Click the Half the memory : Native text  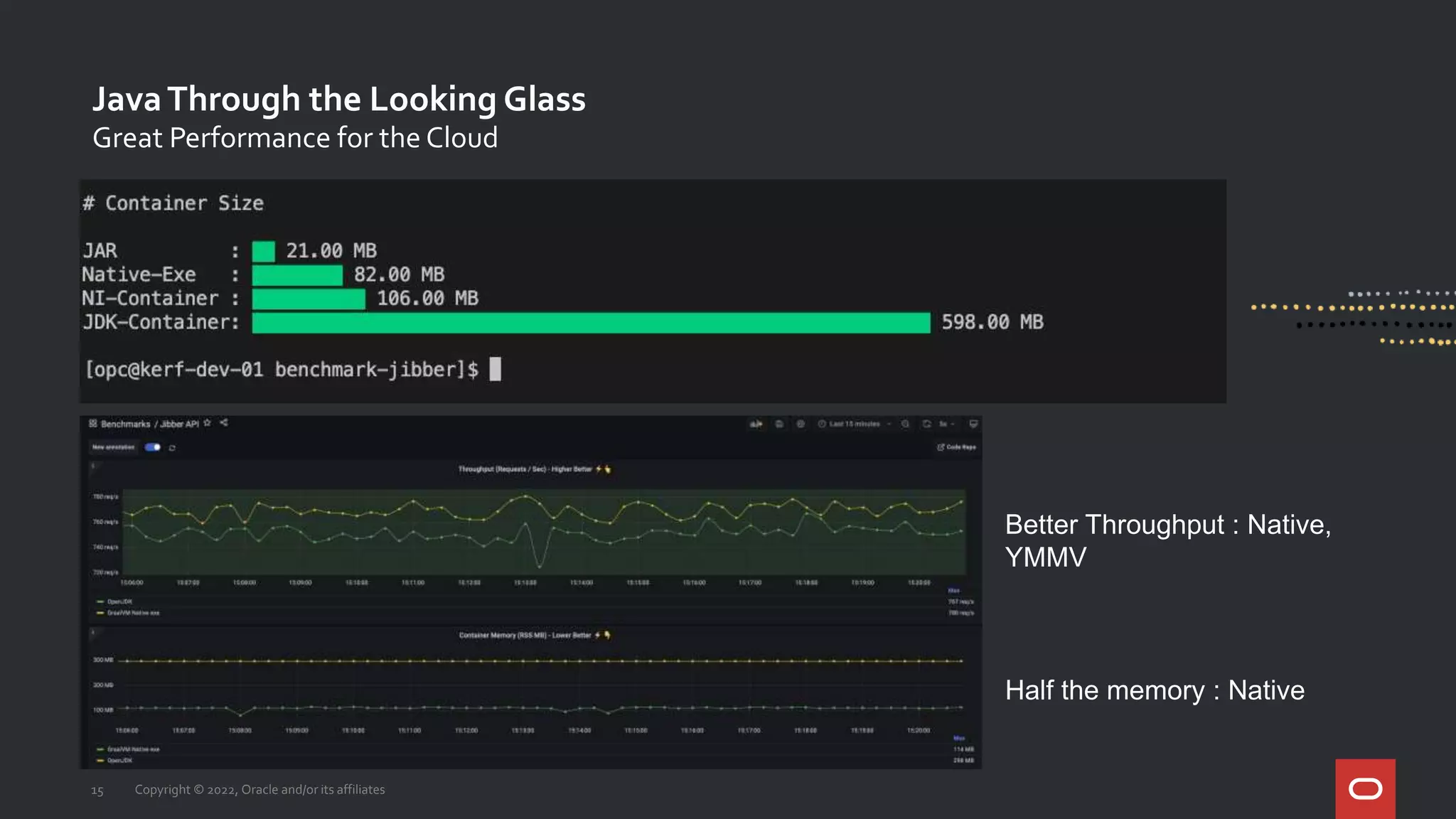click(1155, 690)
